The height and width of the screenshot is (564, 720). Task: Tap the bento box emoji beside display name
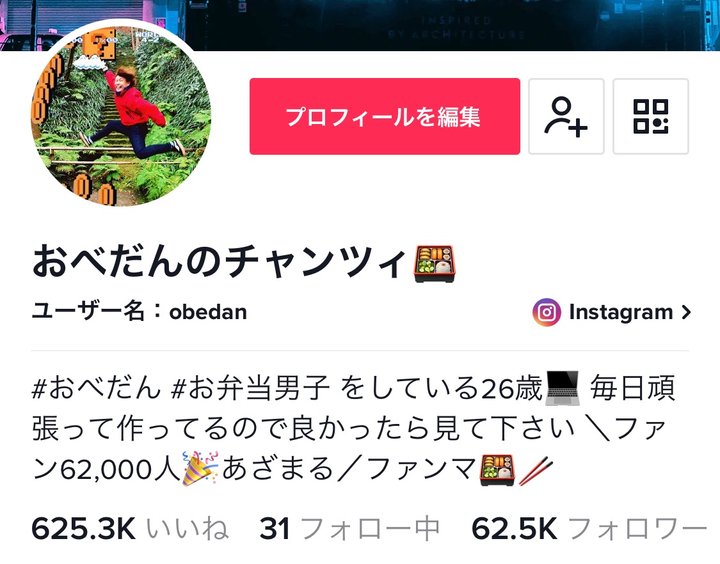coord(434,264)
